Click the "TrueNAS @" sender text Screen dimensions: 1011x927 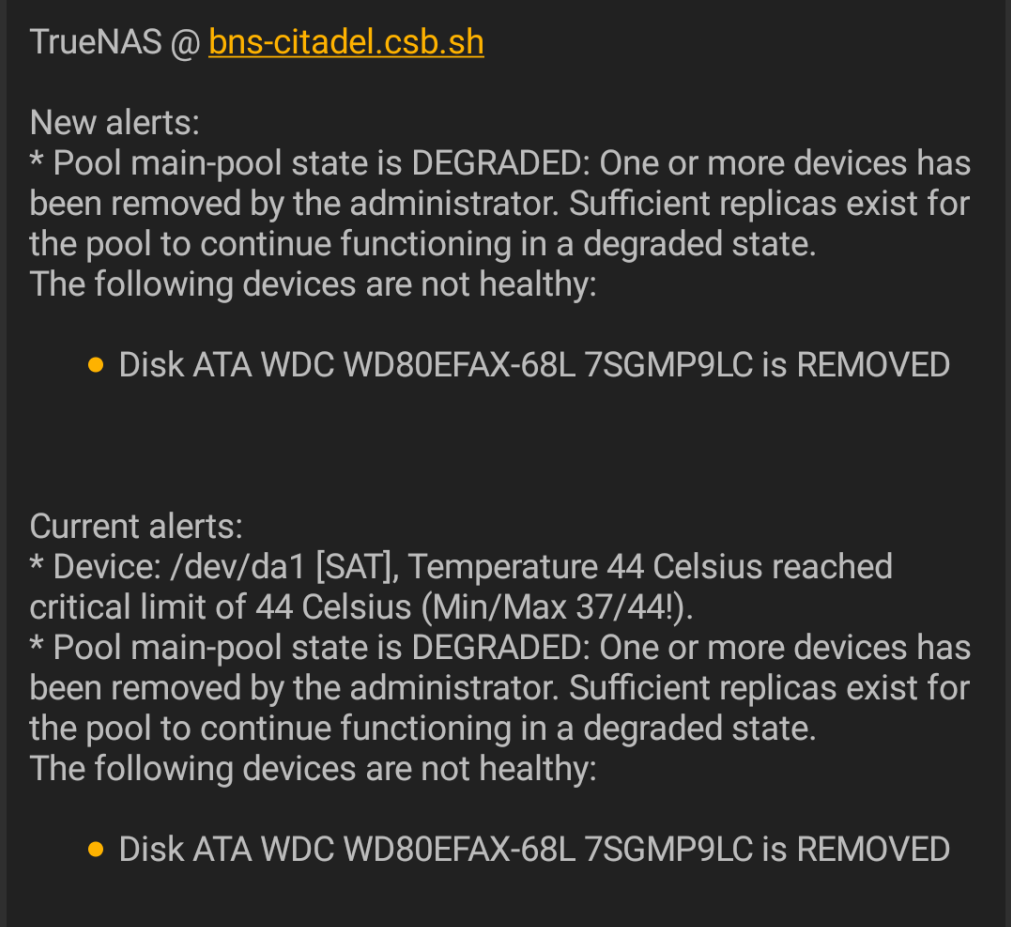pos(115,43)
